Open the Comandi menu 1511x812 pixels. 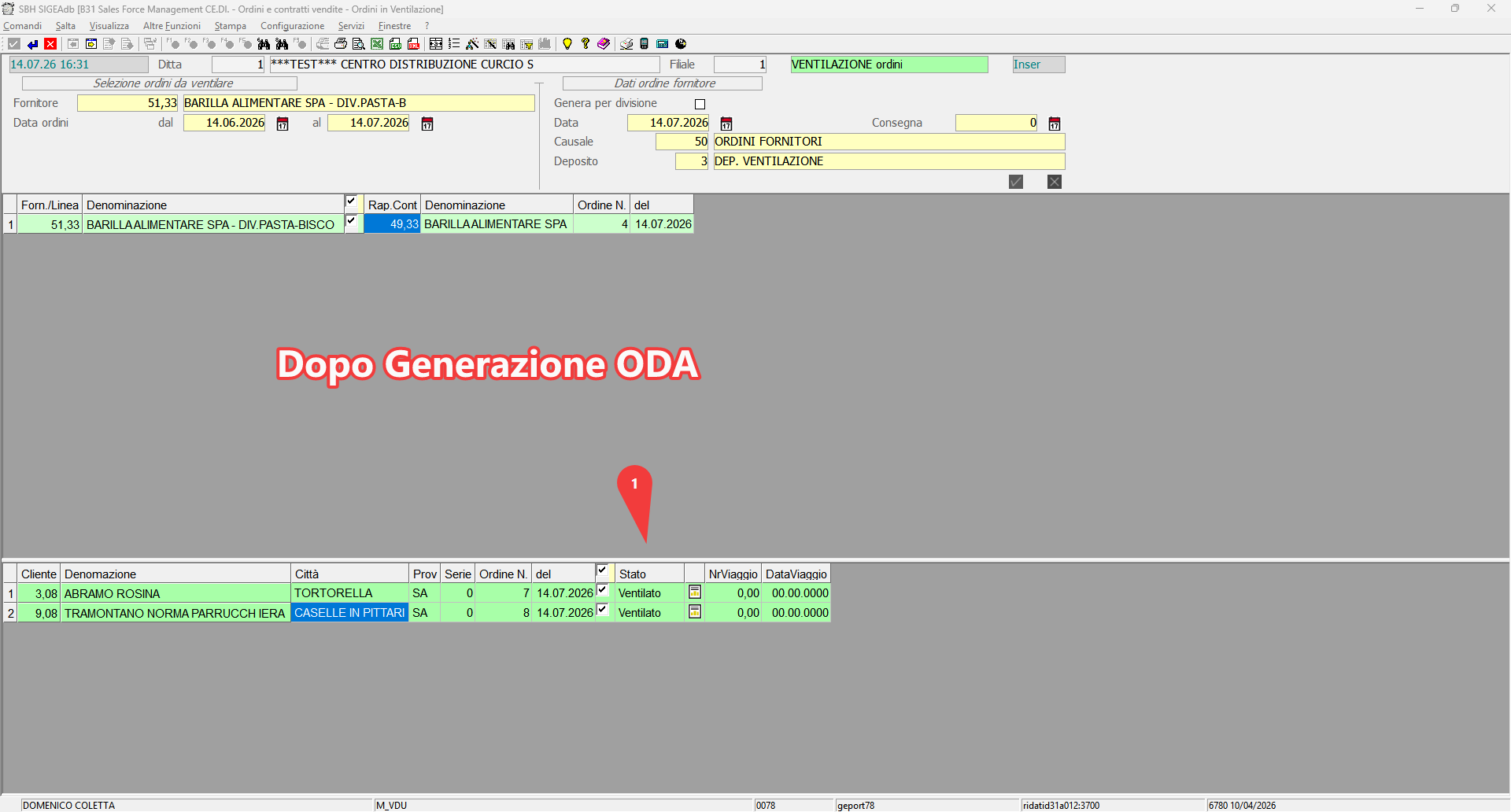(23, 26)
